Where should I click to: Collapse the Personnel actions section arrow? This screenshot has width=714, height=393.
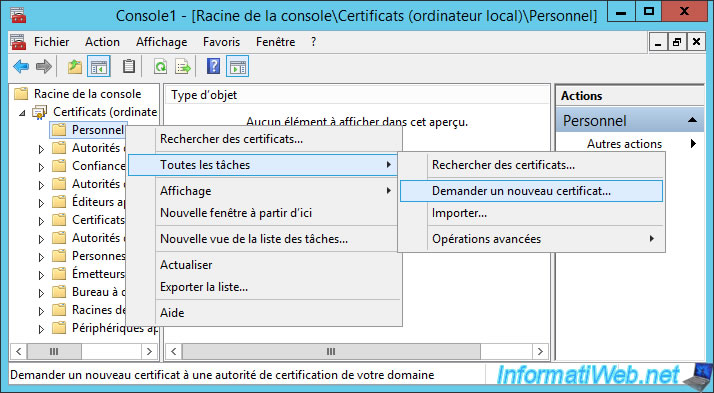(692, 121)
